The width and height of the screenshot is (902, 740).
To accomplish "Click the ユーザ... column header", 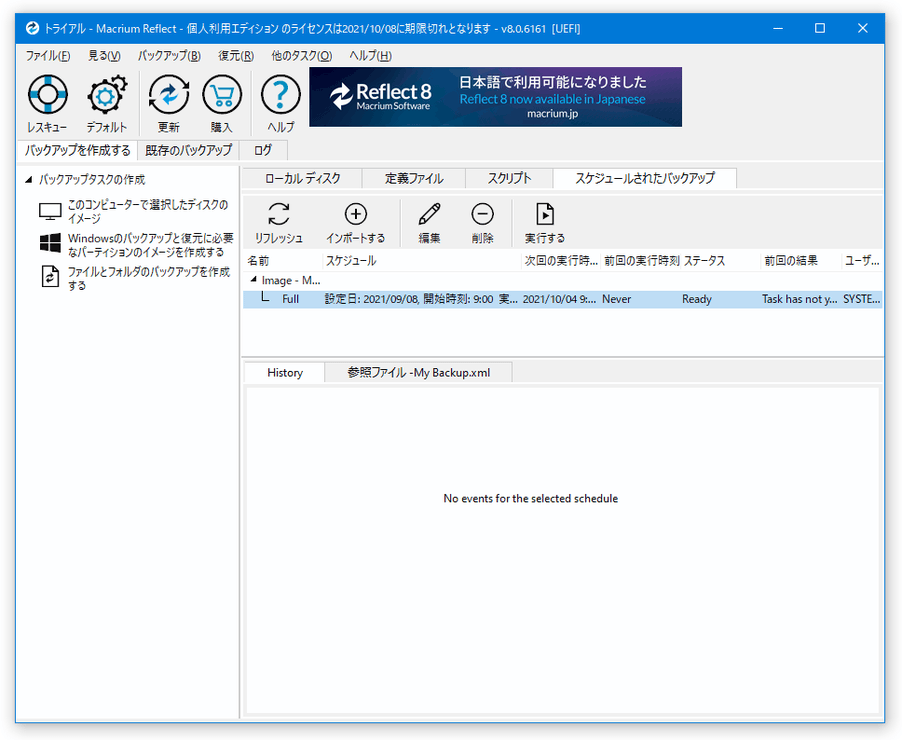I will pyautogui.click(x=862, y=261).
